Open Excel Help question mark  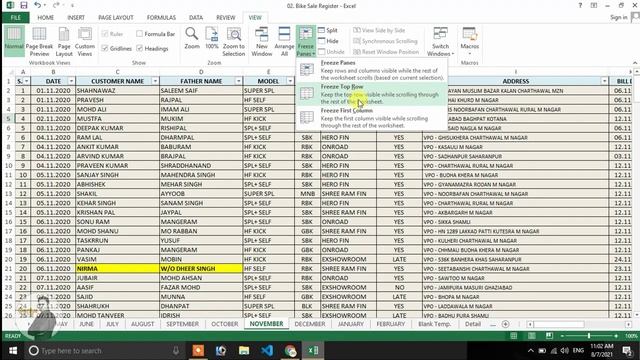(580, 5)
